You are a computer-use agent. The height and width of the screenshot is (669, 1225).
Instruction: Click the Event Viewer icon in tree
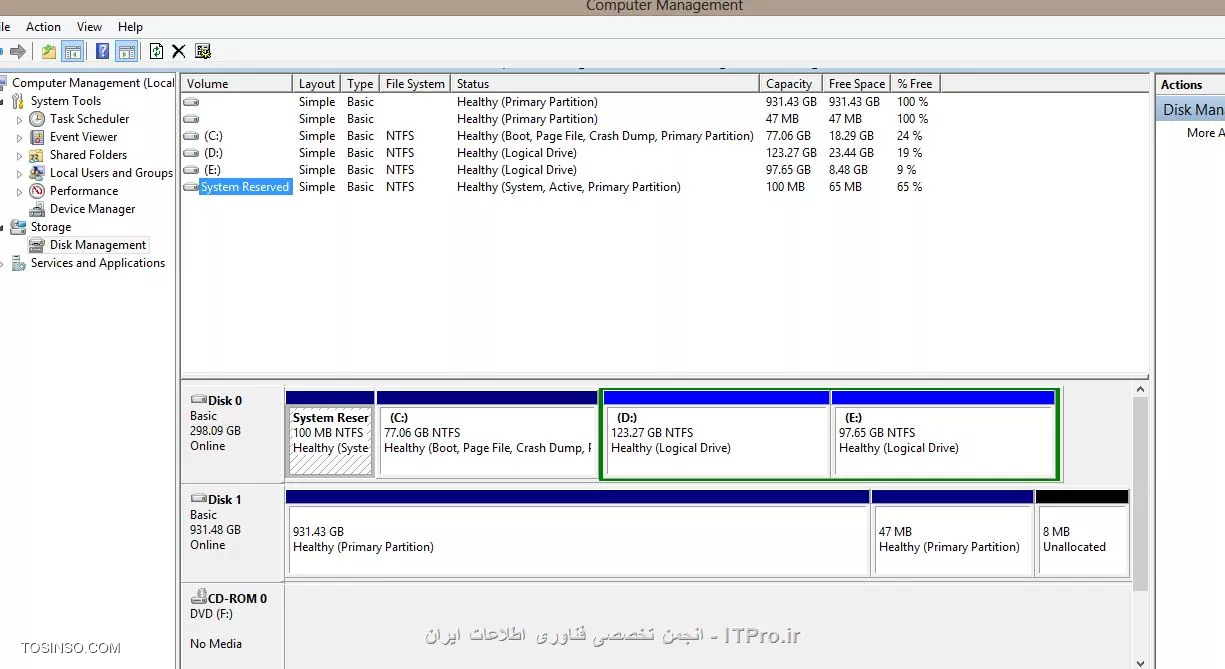[37, 137]
